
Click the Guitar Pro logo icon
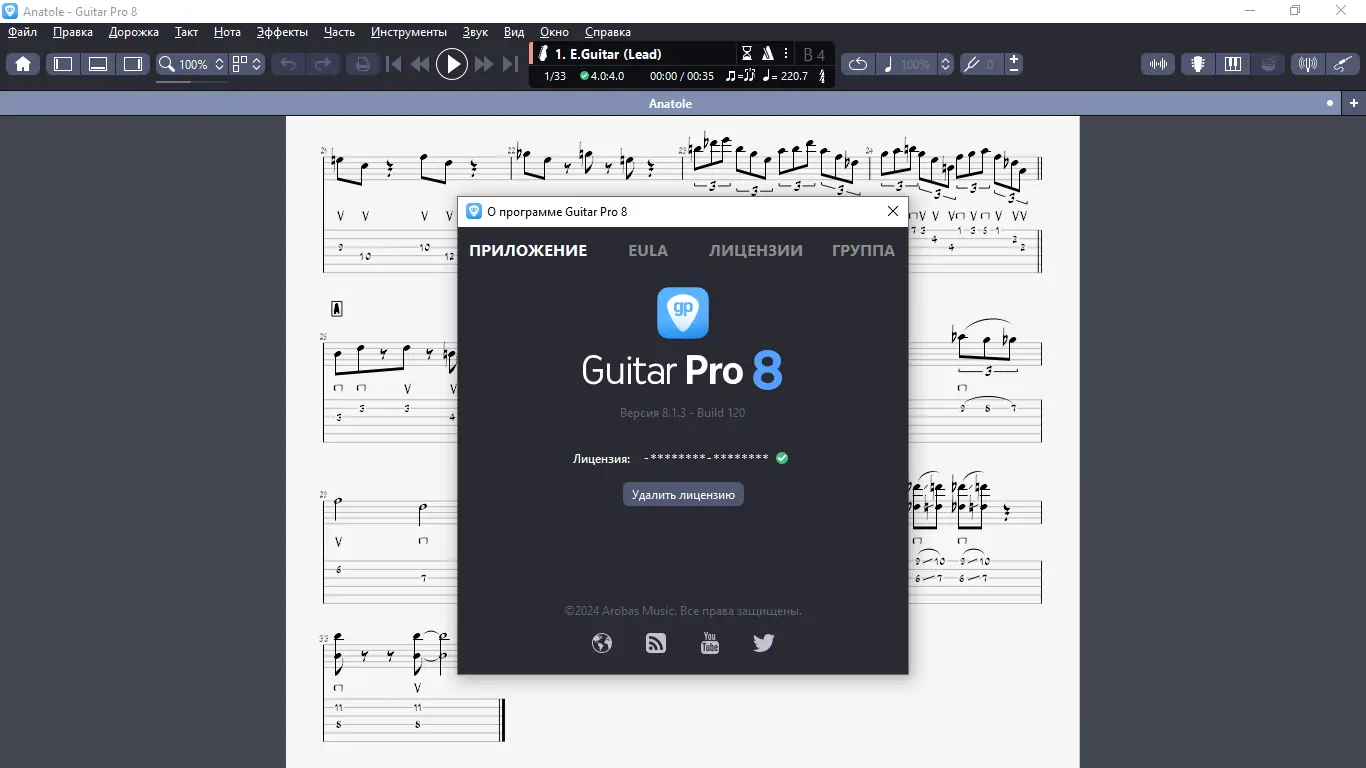pos(683,313)
